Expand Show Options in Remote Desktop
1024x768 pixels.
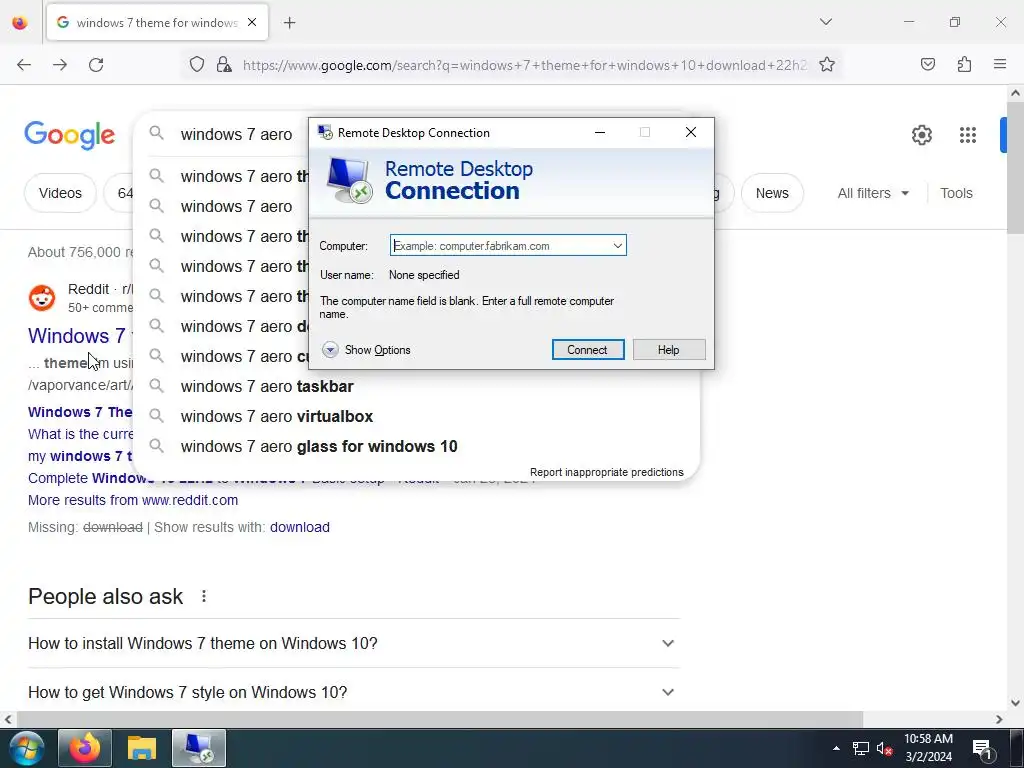366,350
